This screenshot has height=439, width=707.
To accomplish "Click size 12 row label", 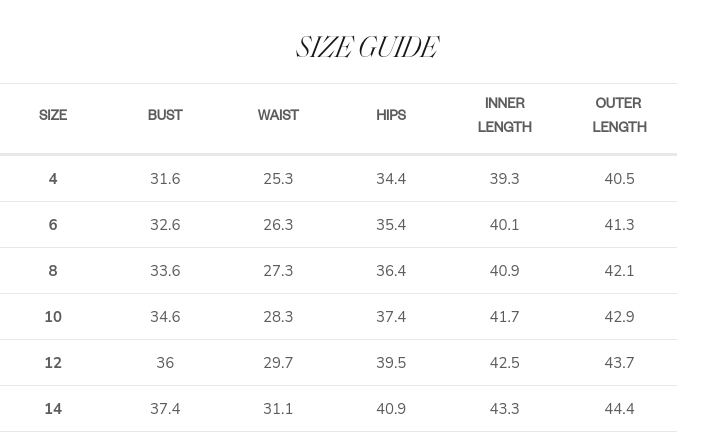I will click(x=53, y=363).
